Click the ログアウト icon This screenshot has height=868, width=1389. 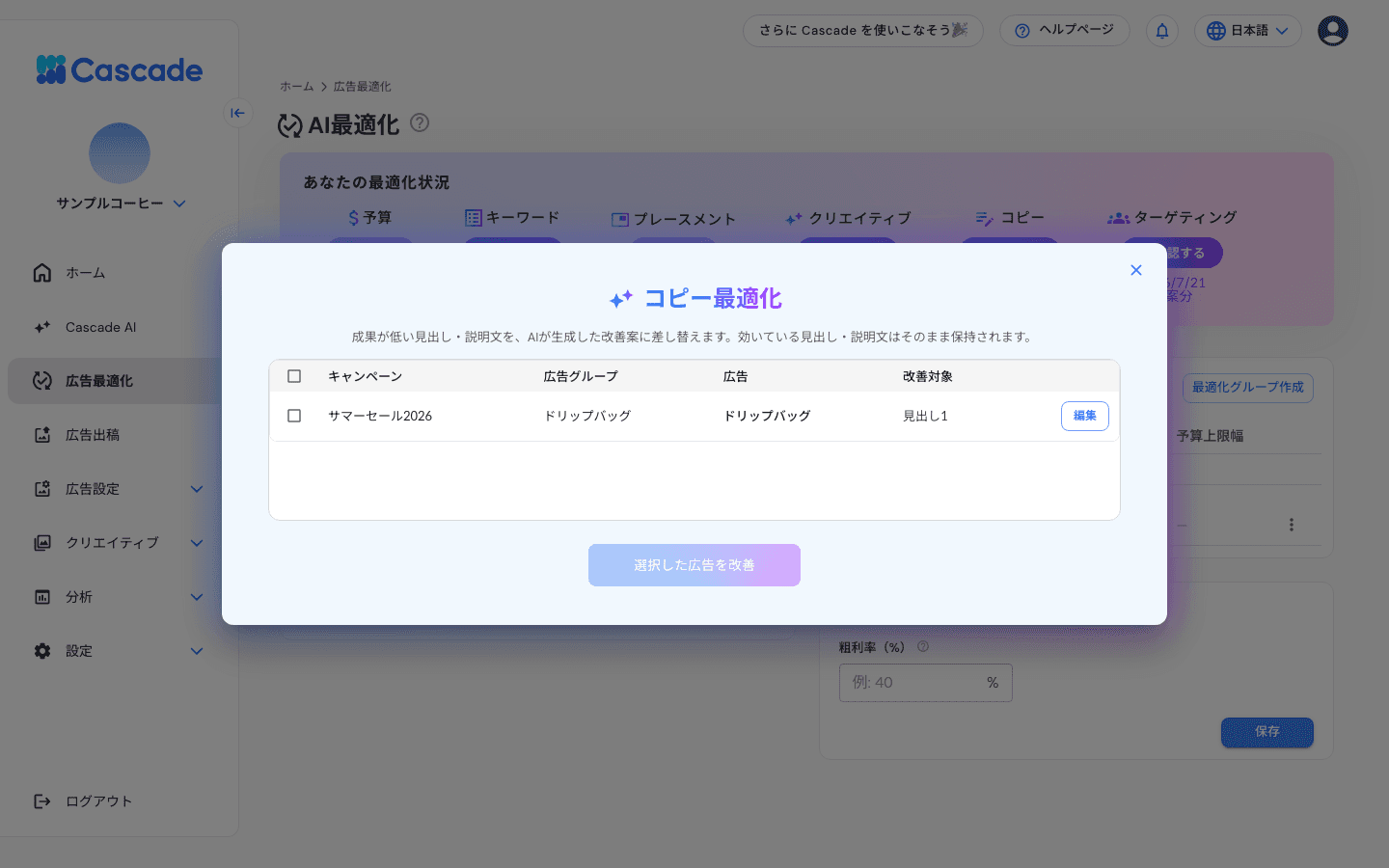pos(42,801)
